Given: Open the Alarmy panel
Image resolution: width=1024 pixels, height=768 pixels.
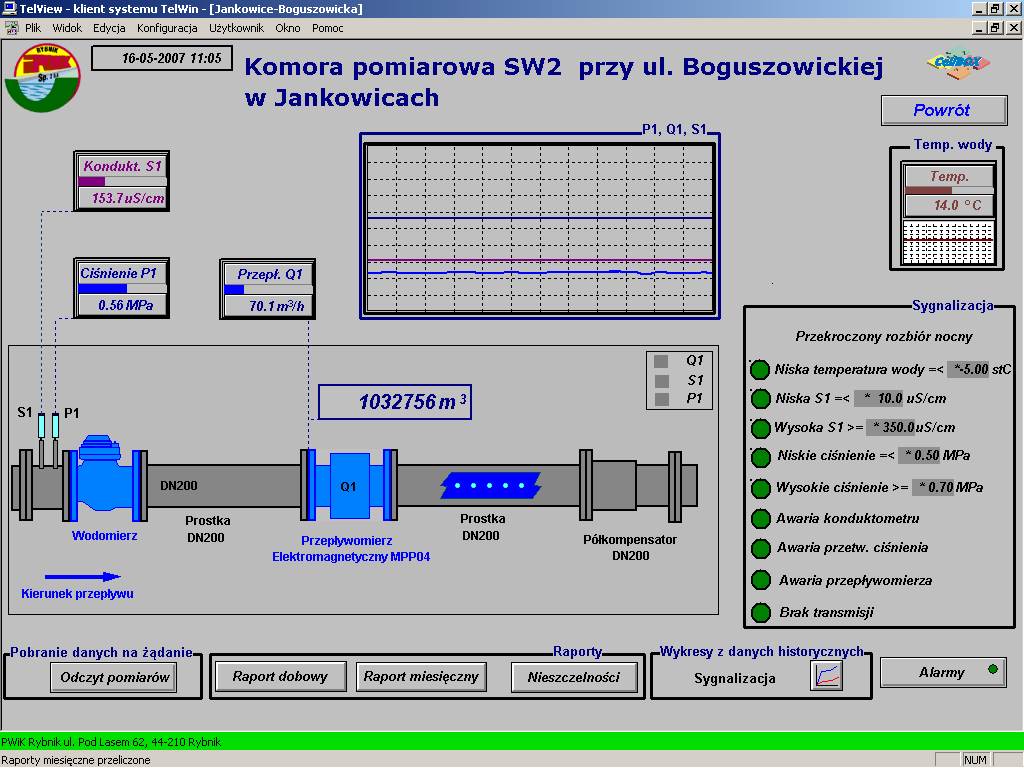Looking at the screenshot, I should tap(943, 672).
